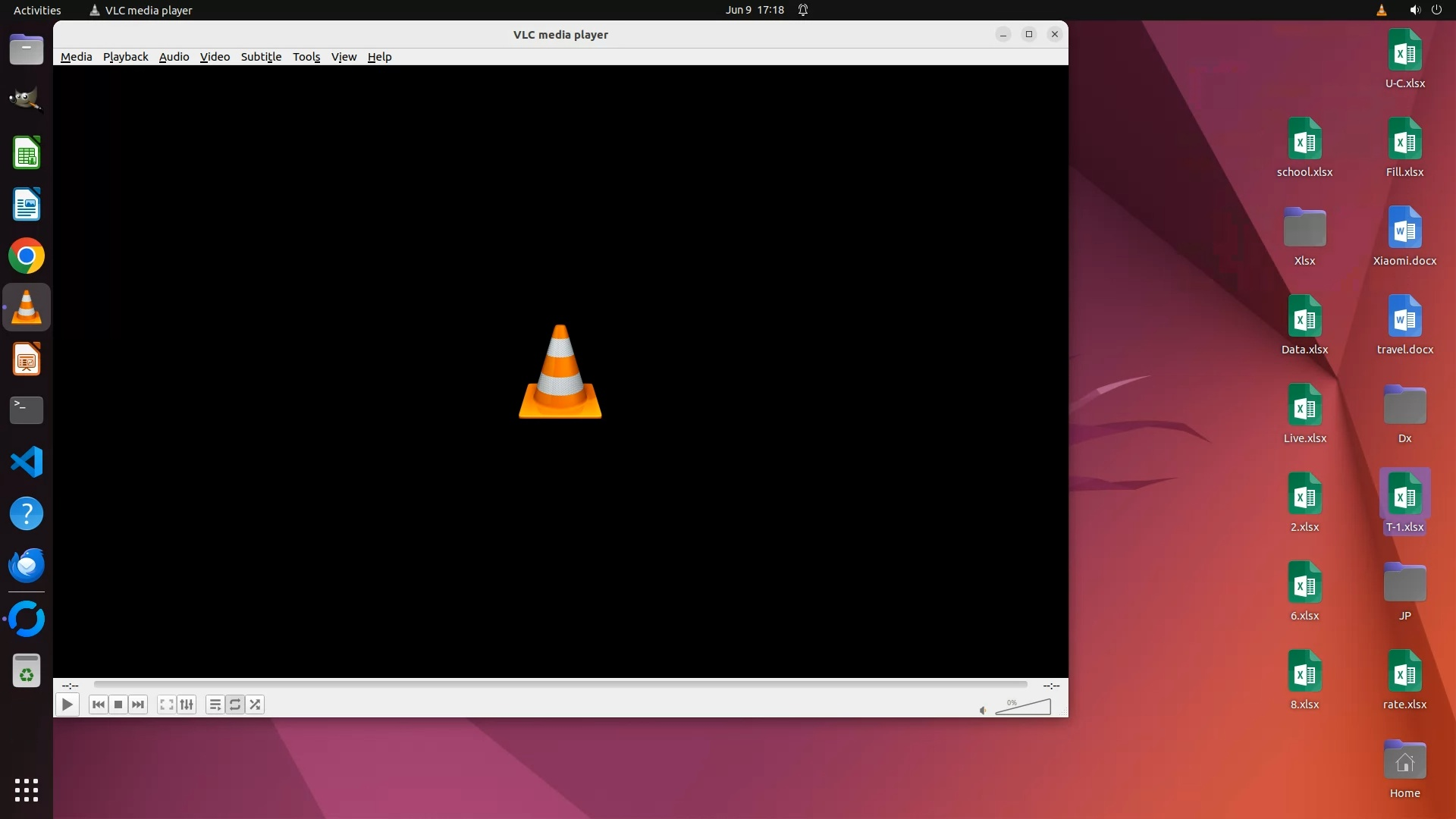The height and width of the screenshot is (819, 1456).
Task: Mute audio via speaker icon
Action: [983, 711]
